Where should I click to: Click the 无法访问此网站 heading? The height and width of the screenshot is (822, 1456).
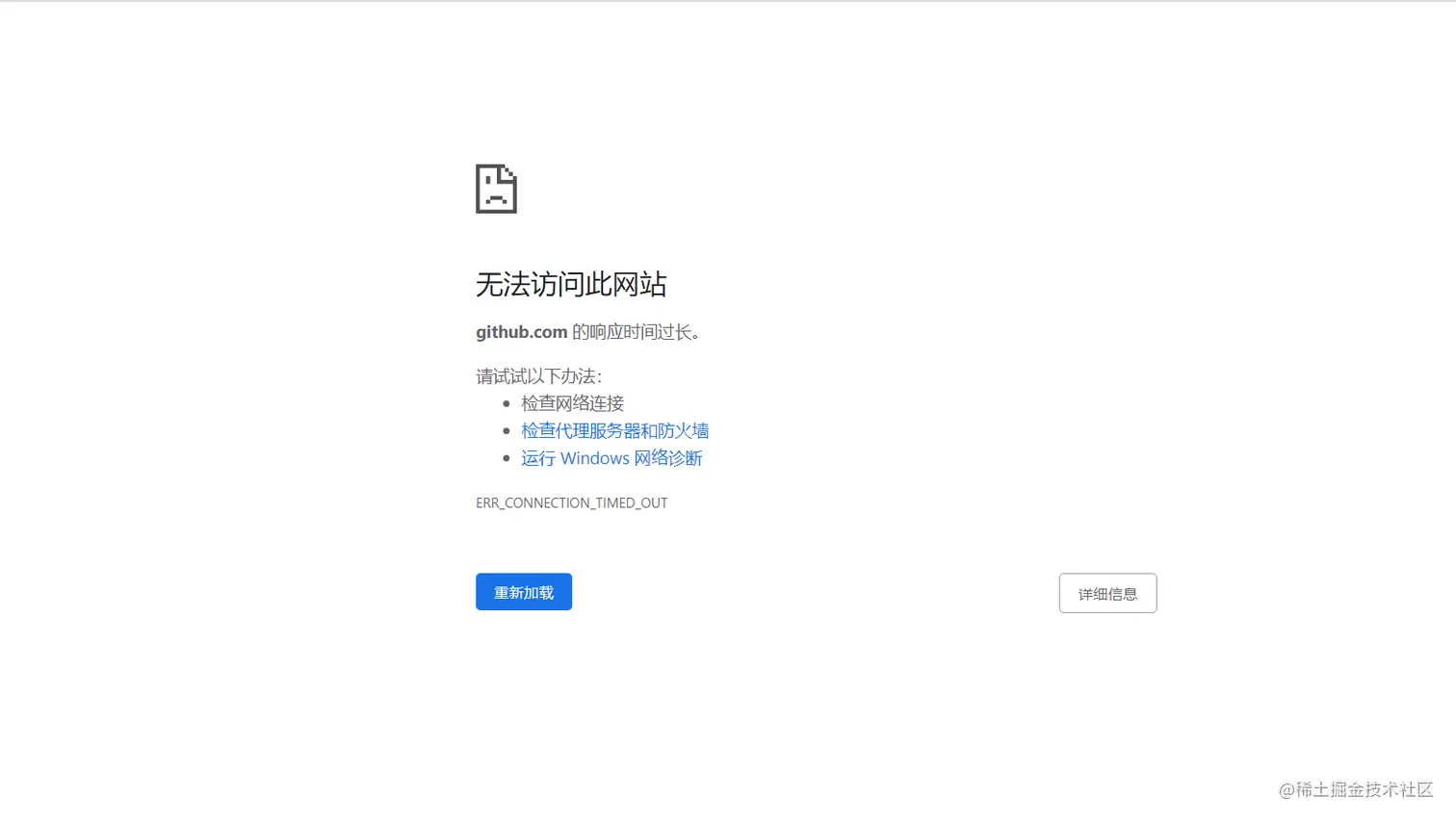click(571, 284)
